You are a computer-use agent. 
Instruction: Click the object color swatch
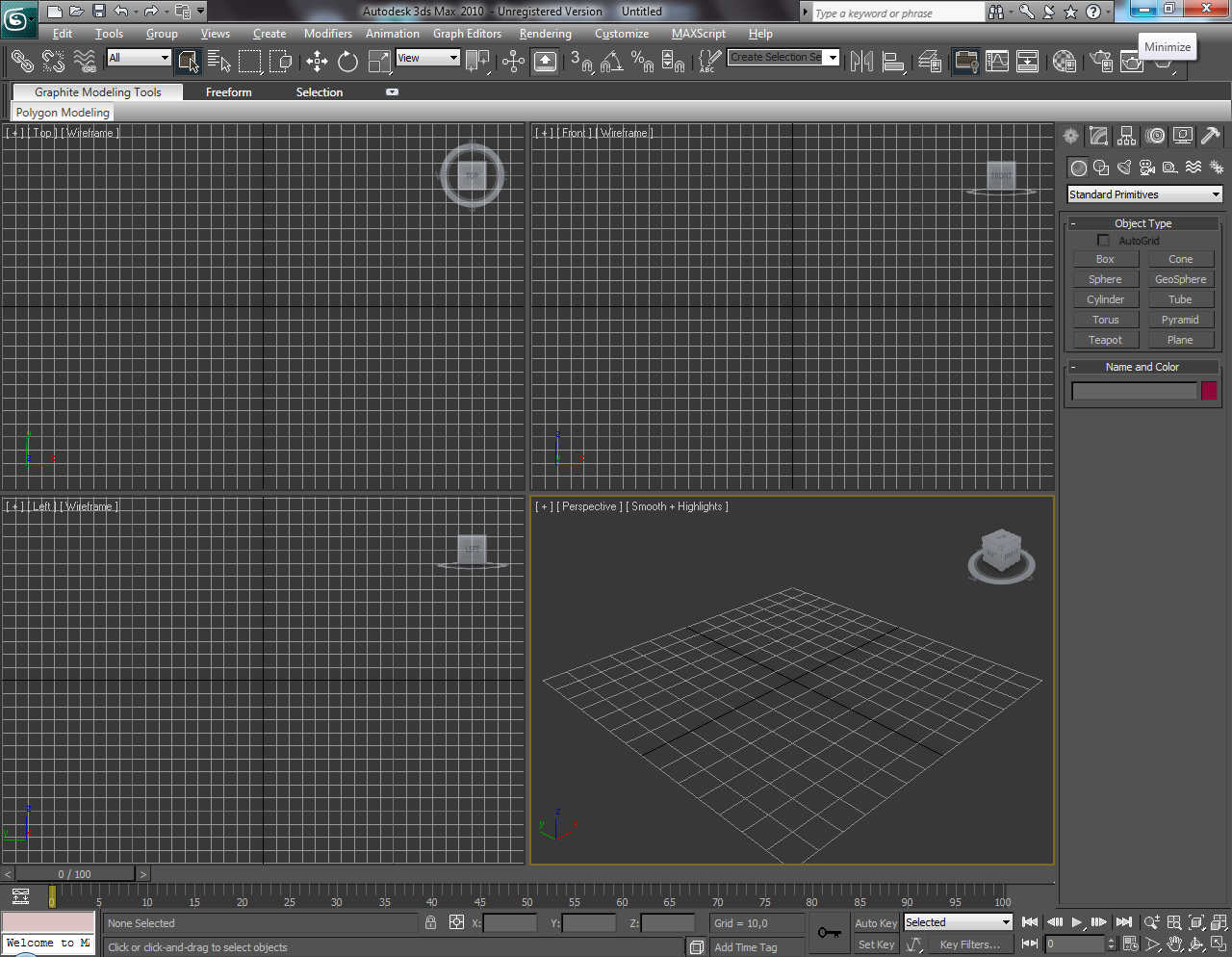1209,391
